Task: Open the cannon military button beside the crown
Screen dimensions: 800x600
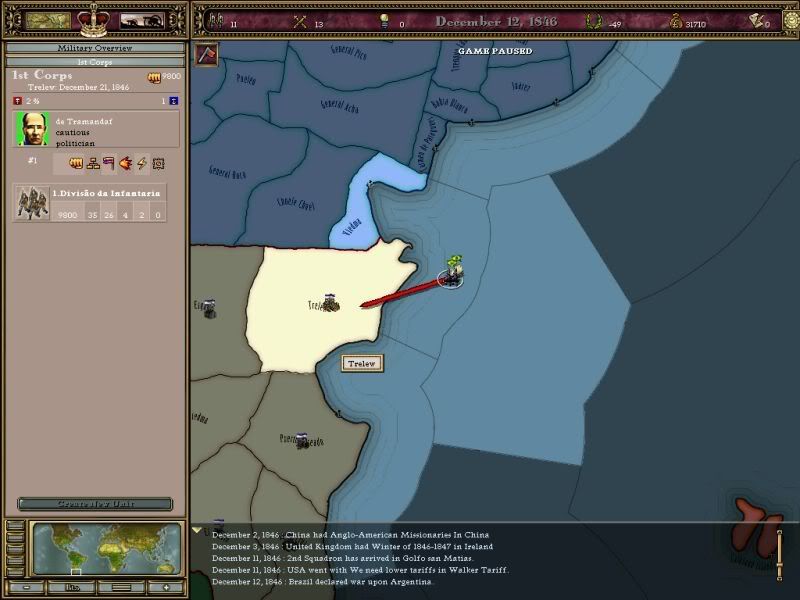Action: tap(141, 19)
